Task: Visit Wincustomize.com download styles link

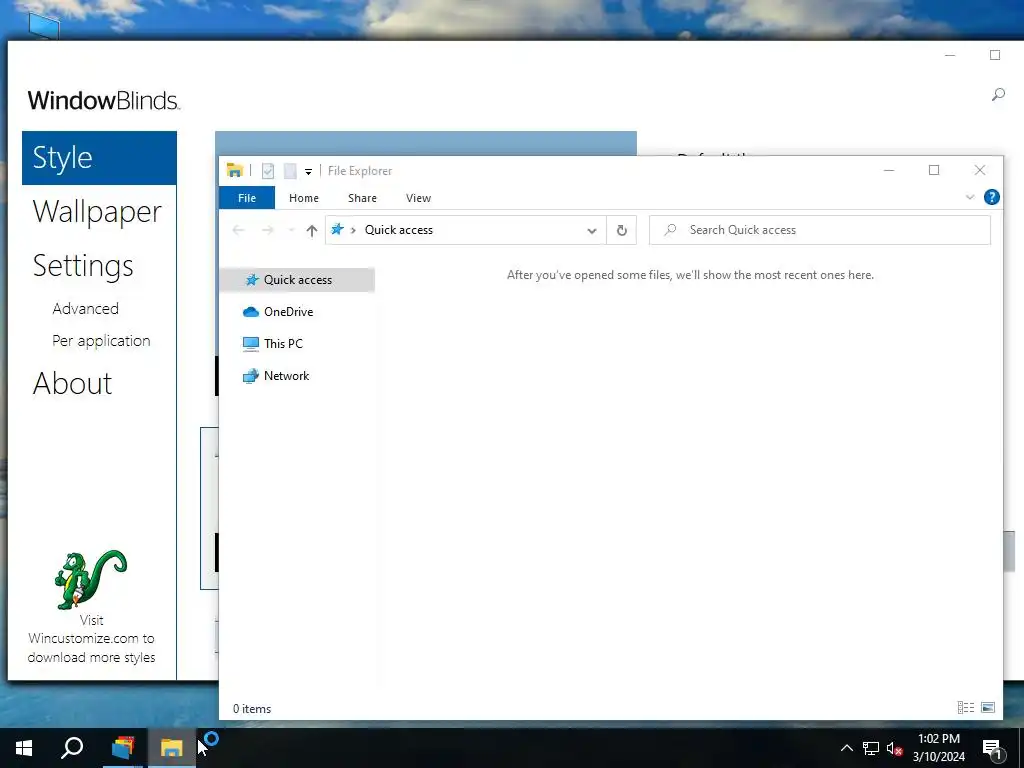Action: (91, 639)
